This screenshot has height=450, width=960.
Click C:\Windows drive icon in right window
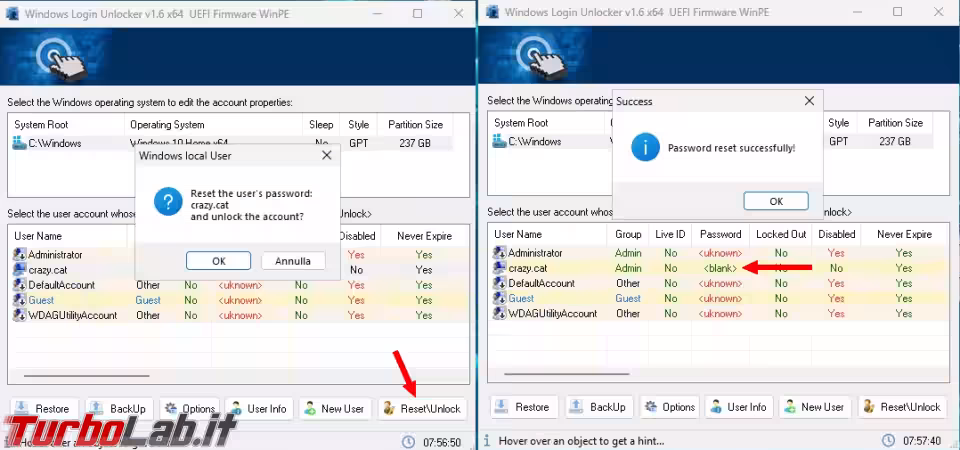point(499,141)
